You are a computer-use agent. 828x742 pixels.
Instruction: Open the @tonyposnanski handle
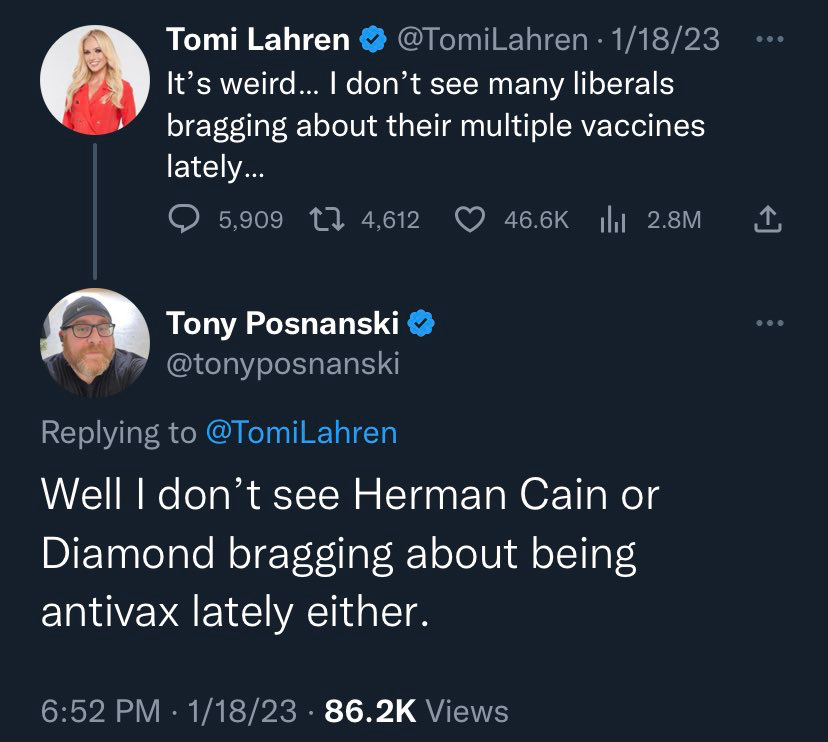282,364
